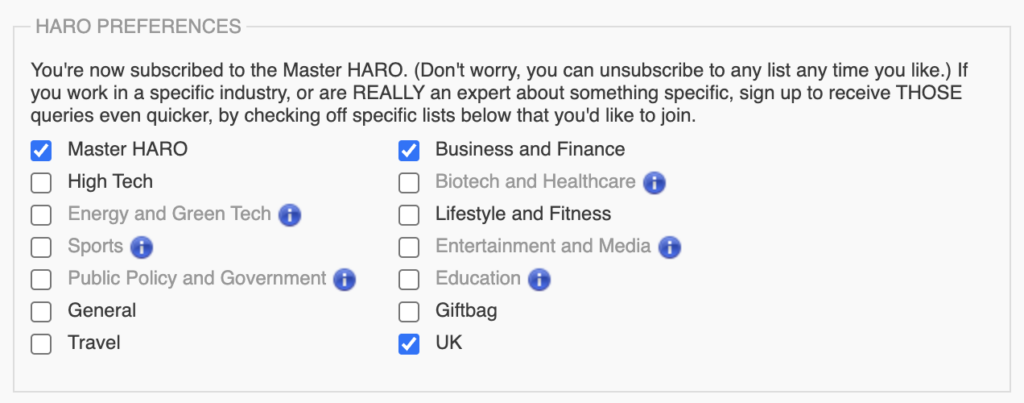Check the Biotech and Healthcare box
The width and height of the screenshot is (1024, 403).
(x=409, y=183)
